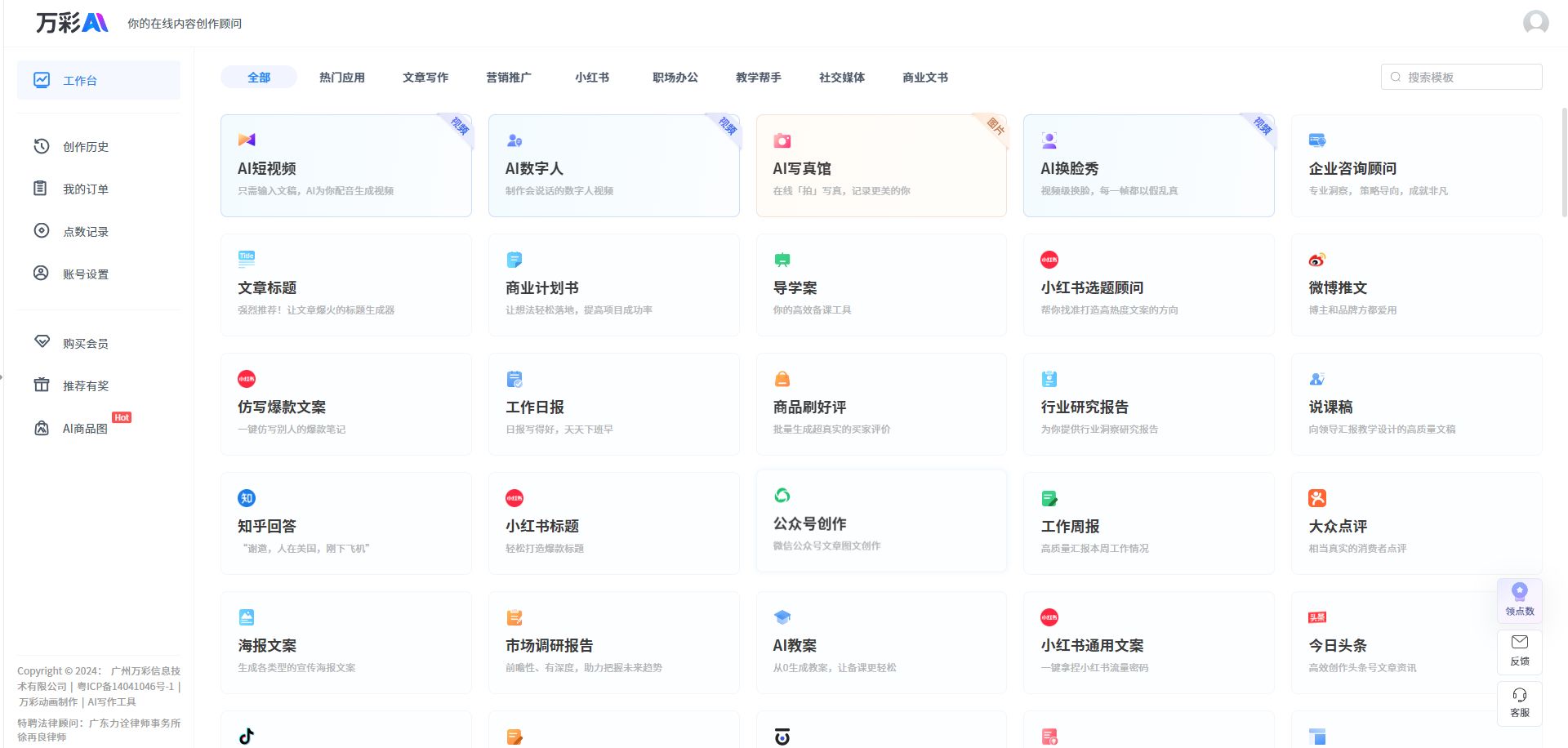This screenshot has height=748, width=1568.
Task: Open the AI数字人 card title
Action: click(x=534, y=168)
